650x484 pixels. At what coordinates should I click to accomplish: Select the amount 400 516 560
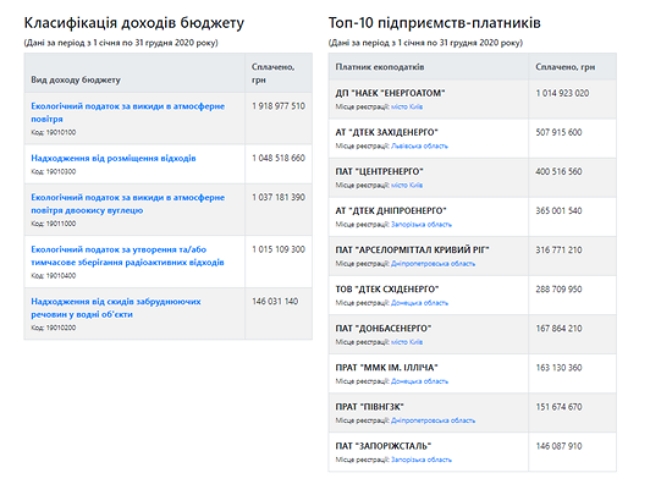559,172
